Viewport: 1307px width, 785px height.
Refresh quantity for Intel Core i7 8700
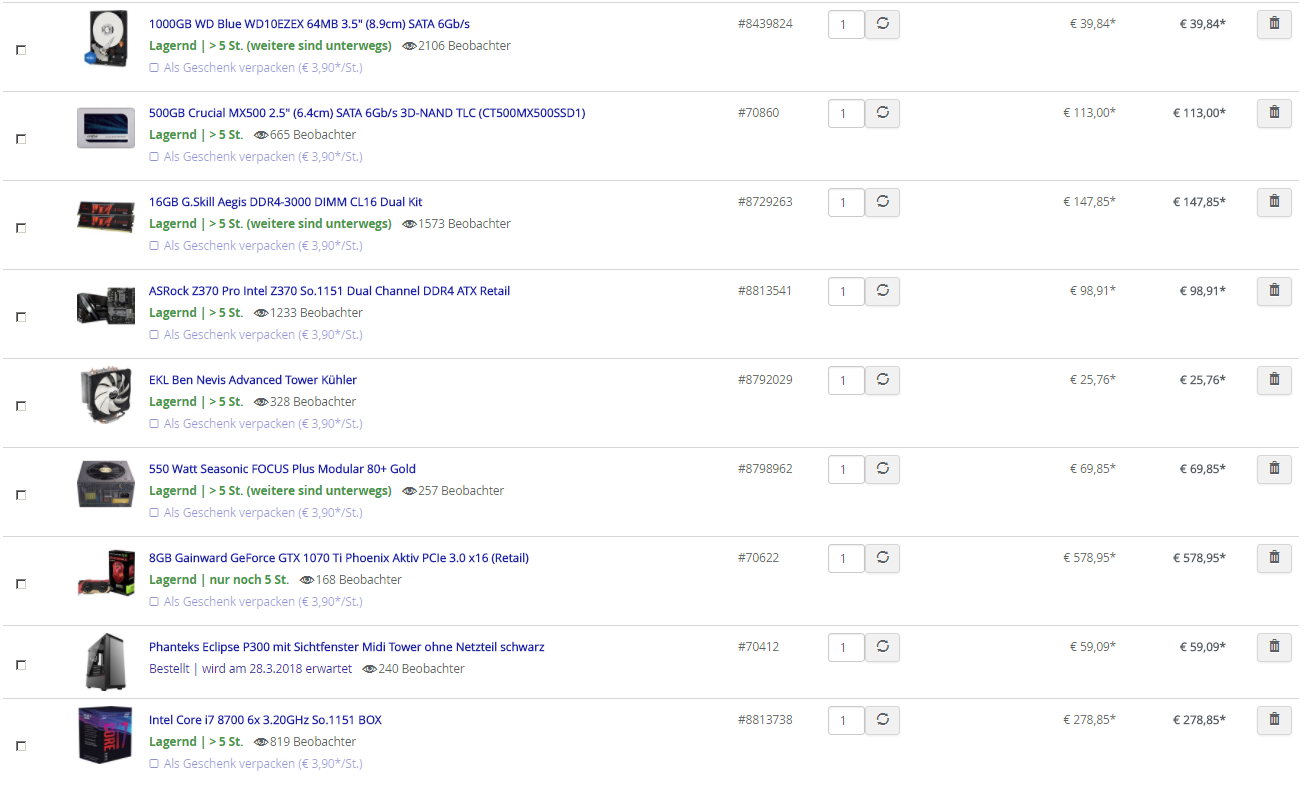coord(882,720)
